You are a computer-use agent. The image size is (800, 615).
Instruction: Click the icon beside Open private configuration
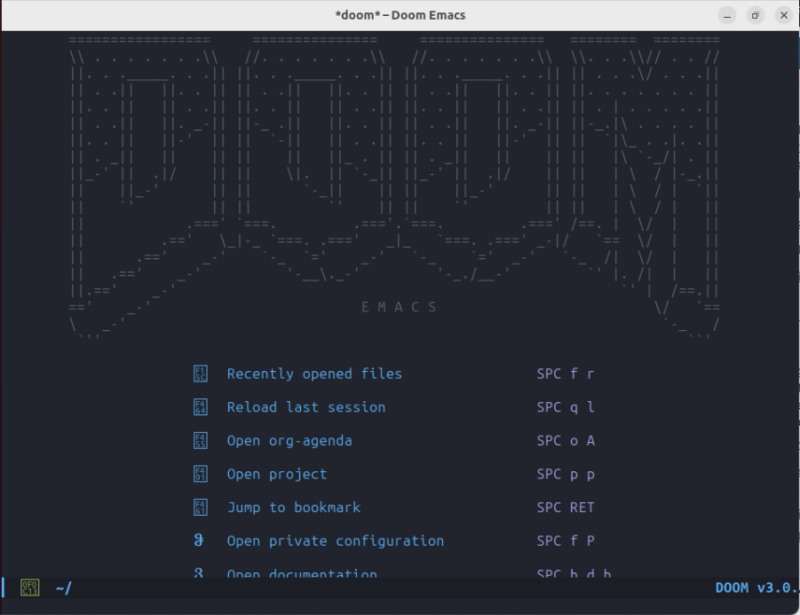199,541
